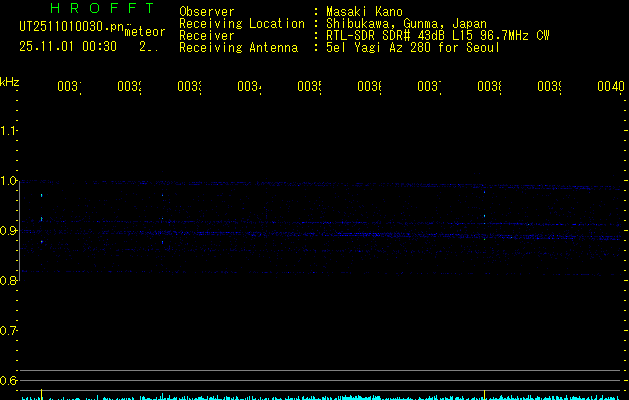
Task: Select the Receiving Location label
Action: click(241, 23)
